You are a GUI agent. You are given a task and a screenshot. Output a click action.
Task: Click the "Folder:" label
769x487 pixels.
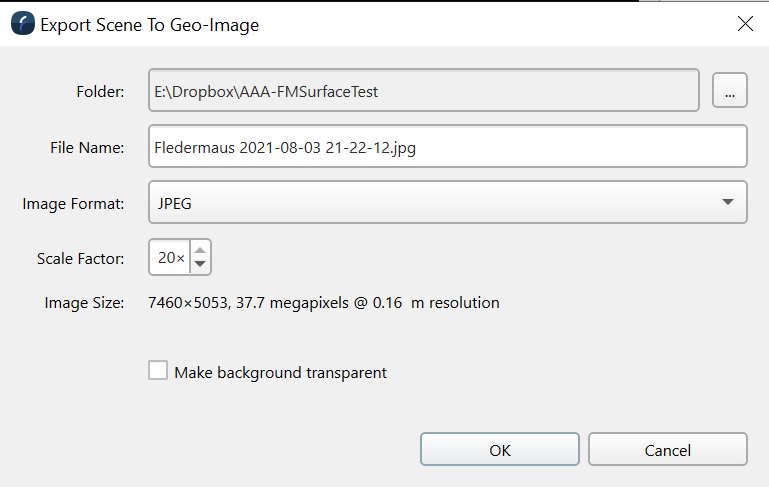[x=100, y=92]
